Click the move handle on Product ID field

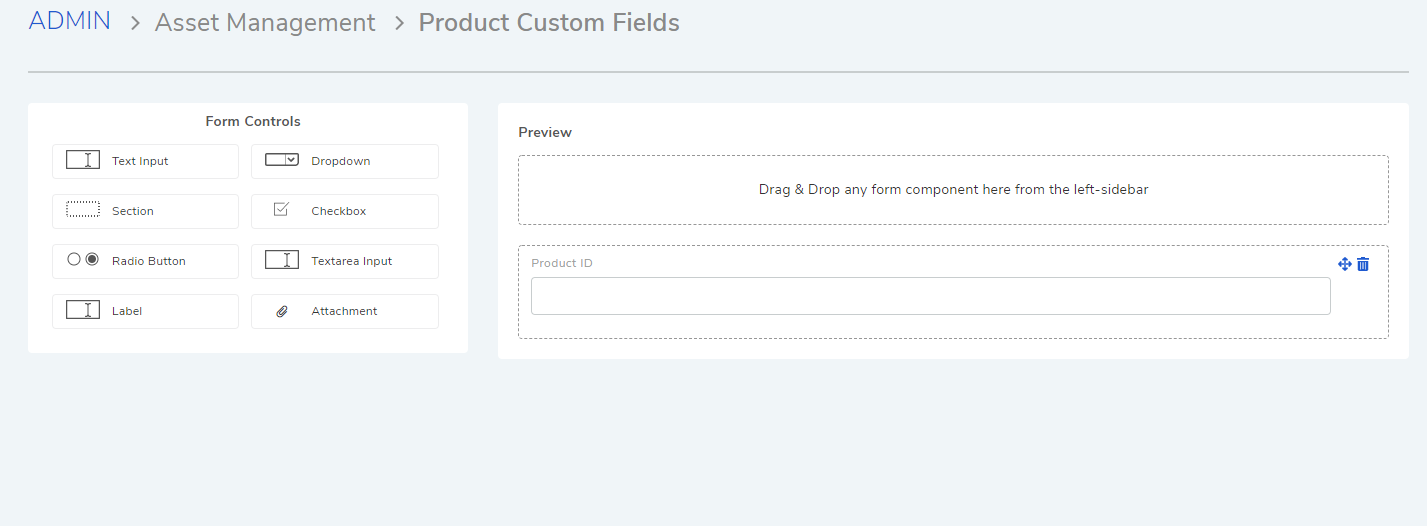(1345, 264)
